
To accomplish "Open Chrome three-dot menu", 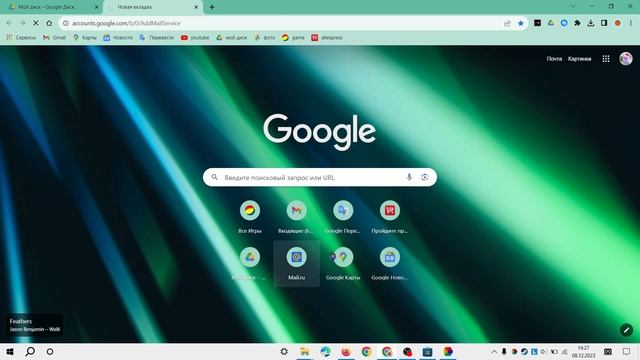I will pyautogui.click(x=631, y=23).
